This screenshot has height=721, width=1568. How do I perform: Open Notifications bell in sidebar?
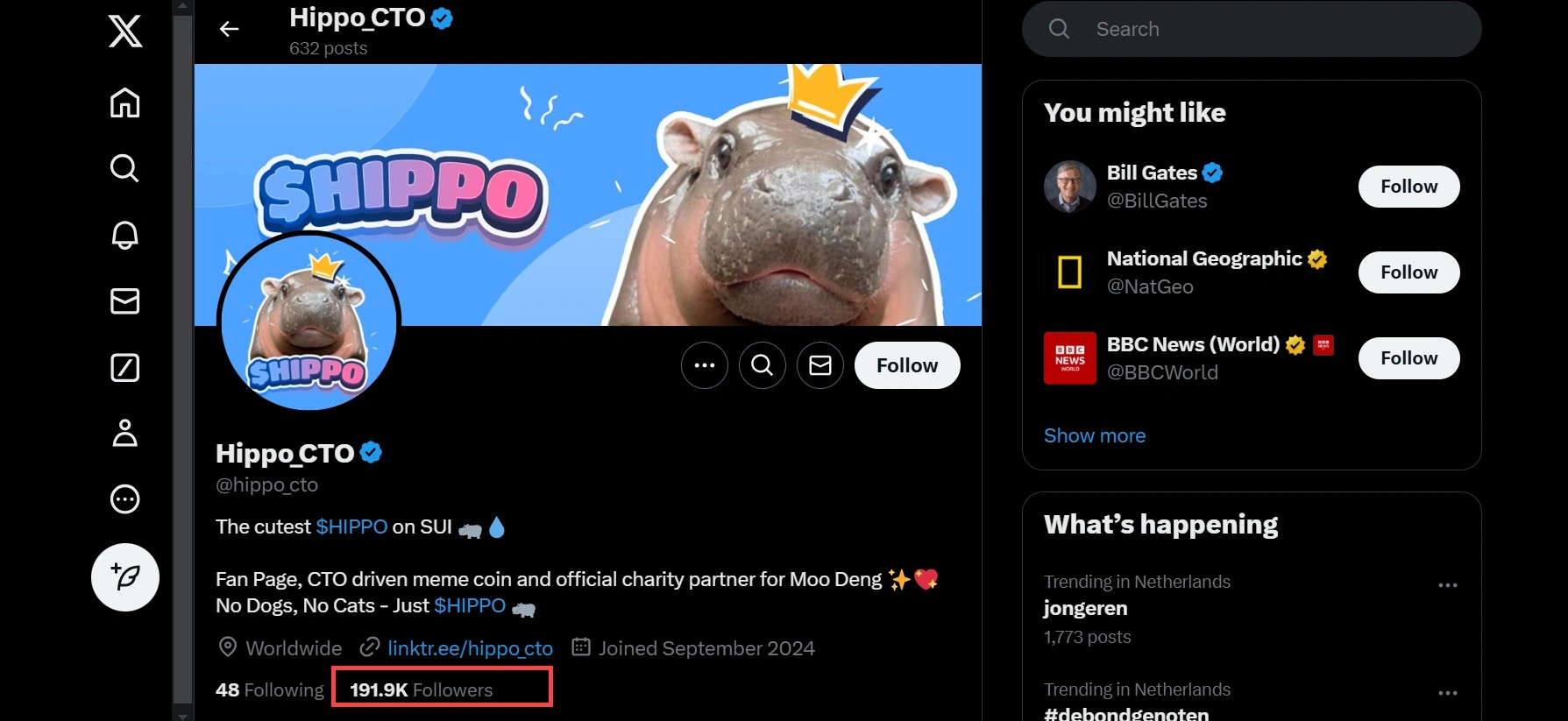tap(125, 235)
